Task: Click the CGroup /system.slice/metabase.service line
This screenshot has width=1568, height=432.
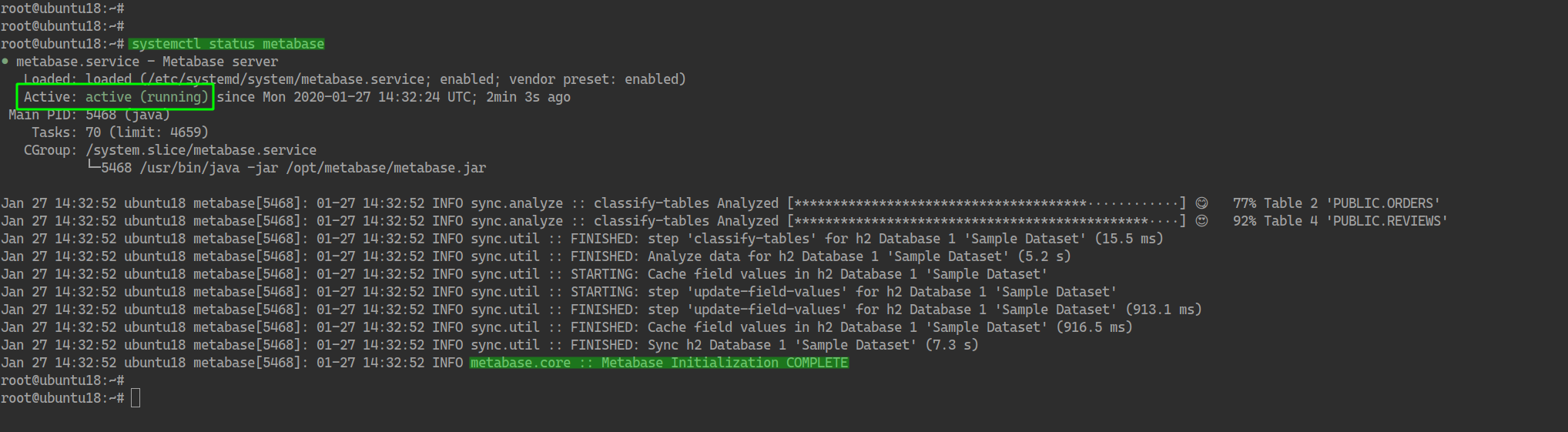Action: coord(170,150)
